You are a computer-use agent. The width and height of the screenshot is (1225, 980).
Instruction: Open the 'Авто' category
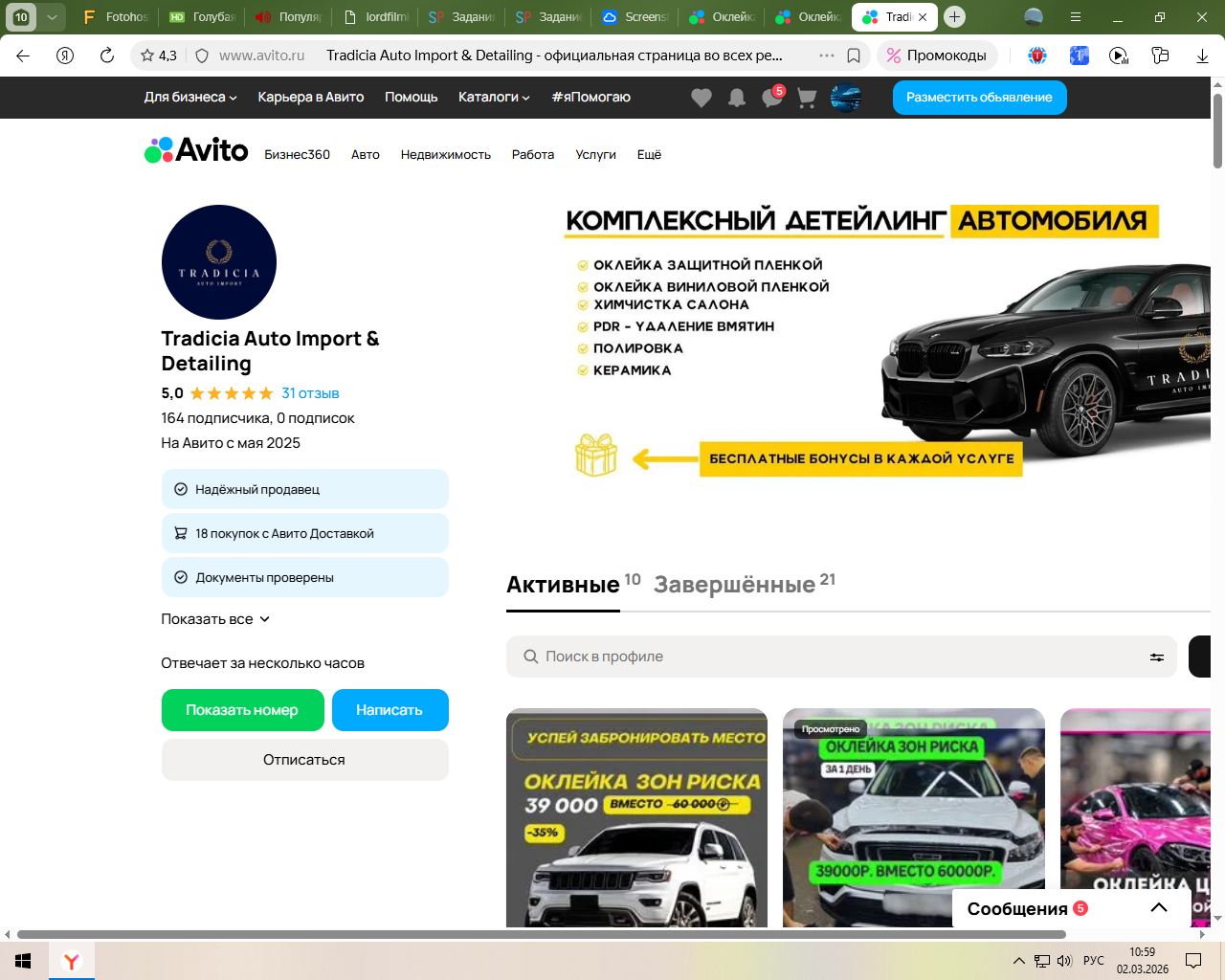point(366,155)
